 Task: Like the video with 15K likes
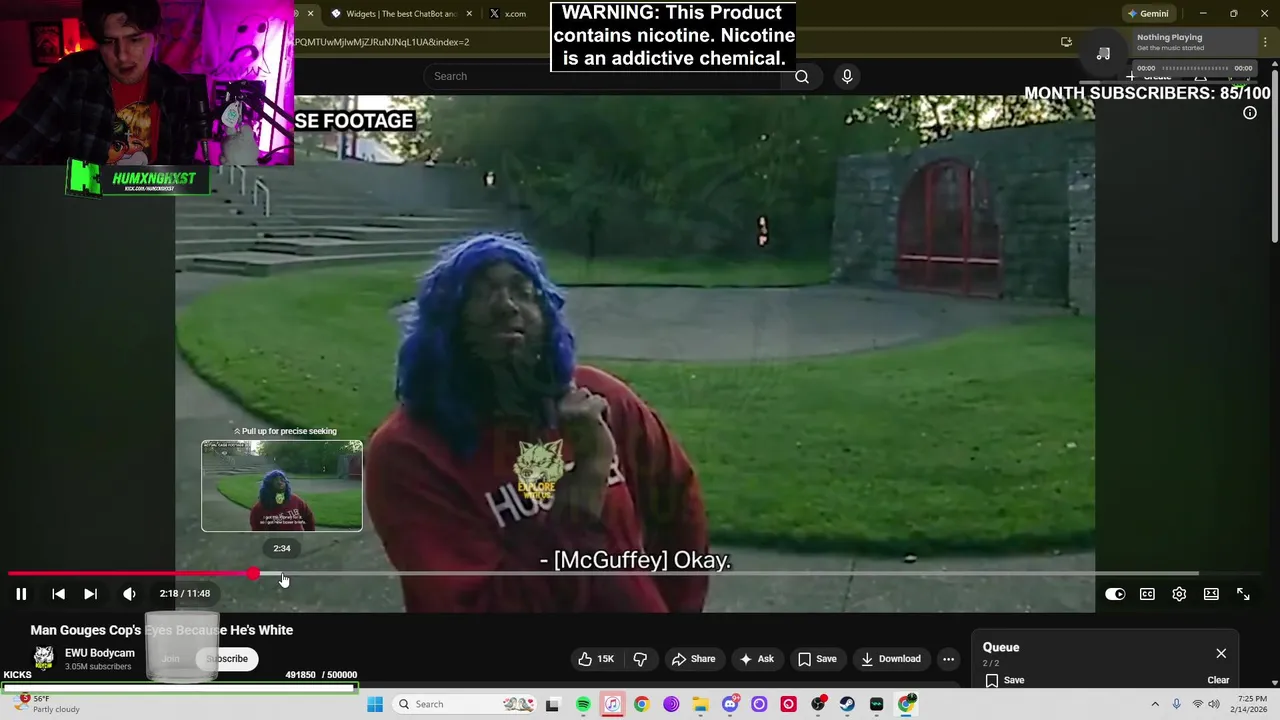click(x=596, y=659)
